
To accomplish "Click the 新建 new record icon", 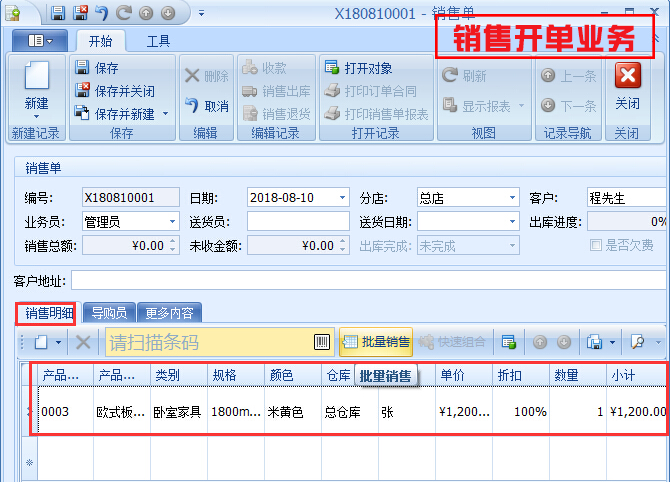I will (x=36, y=80).
